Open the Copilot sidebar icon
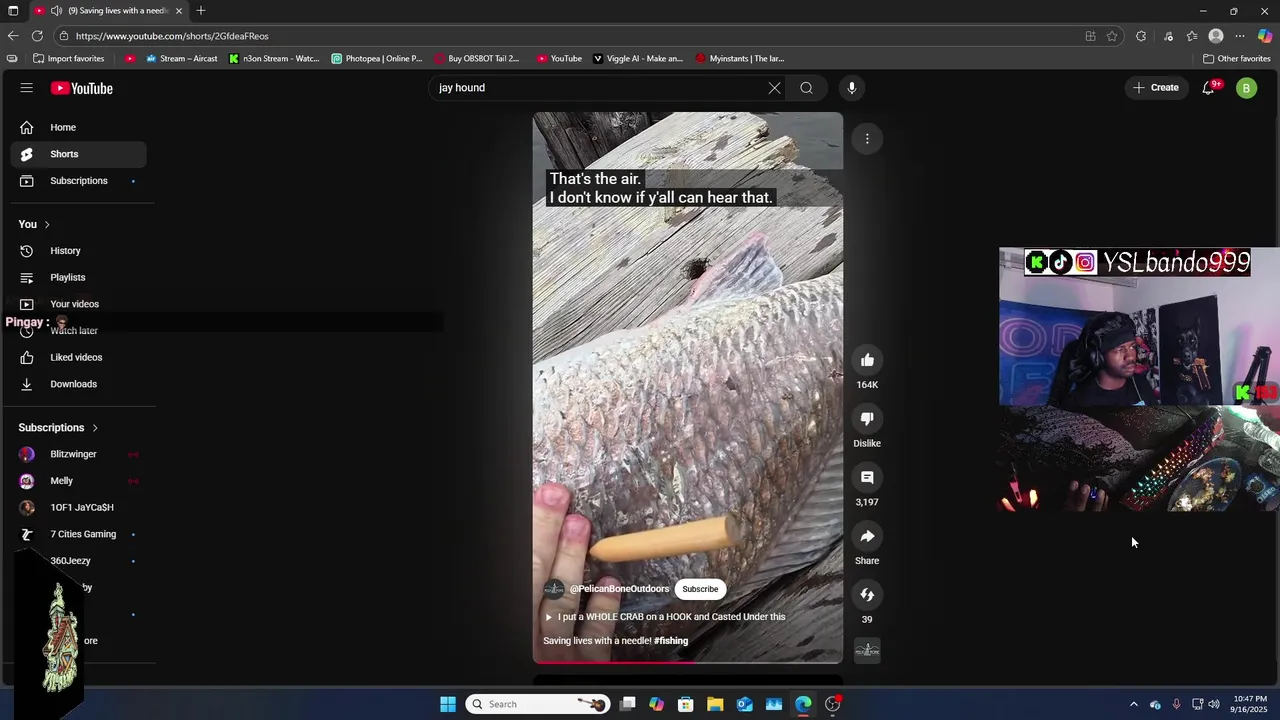 [1265, 36]
